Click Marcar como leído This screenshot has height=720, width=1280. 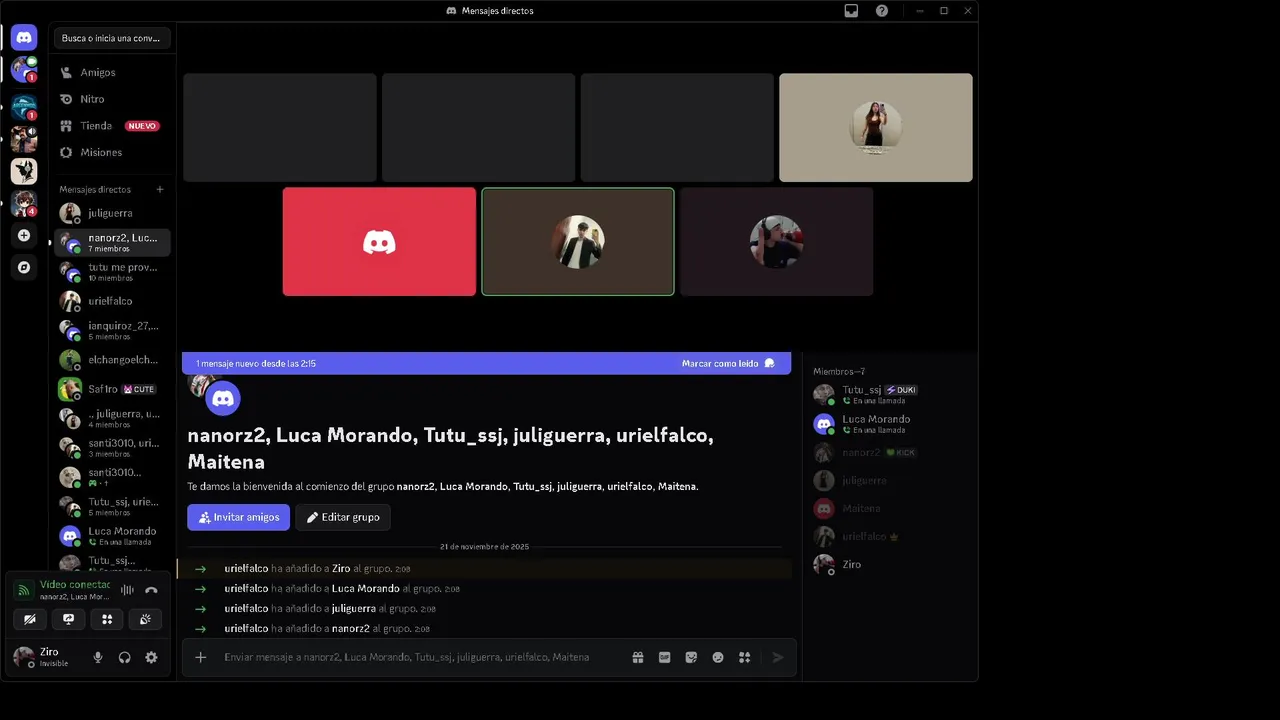pos(728,363)
